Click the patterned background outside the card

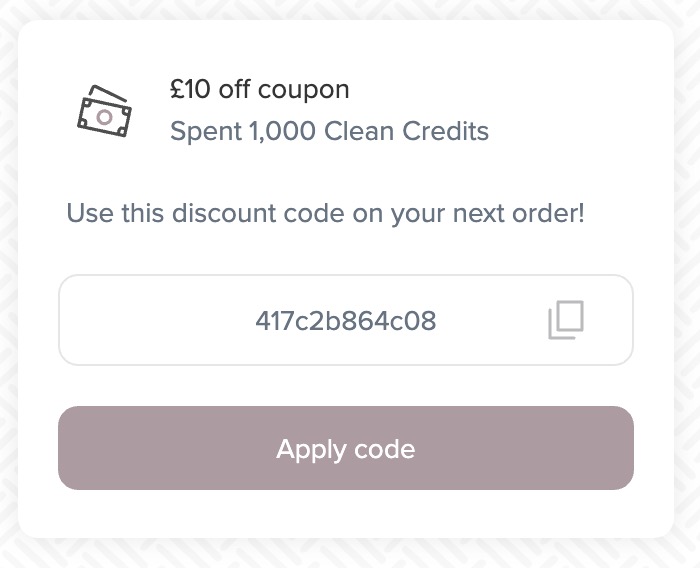click(x=8, y=300)
